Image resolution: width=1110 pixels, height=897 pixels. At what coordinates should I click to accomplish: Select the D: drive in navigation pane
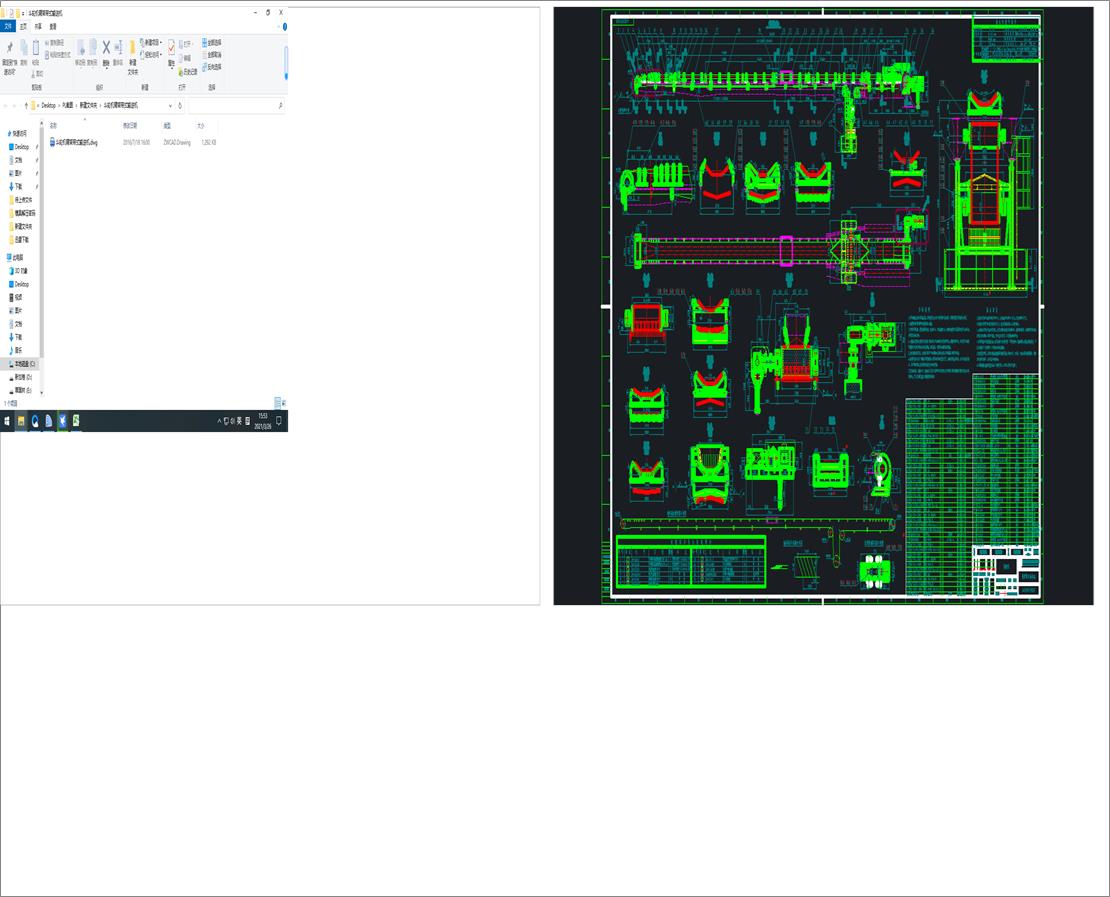[x=23, y=377]
